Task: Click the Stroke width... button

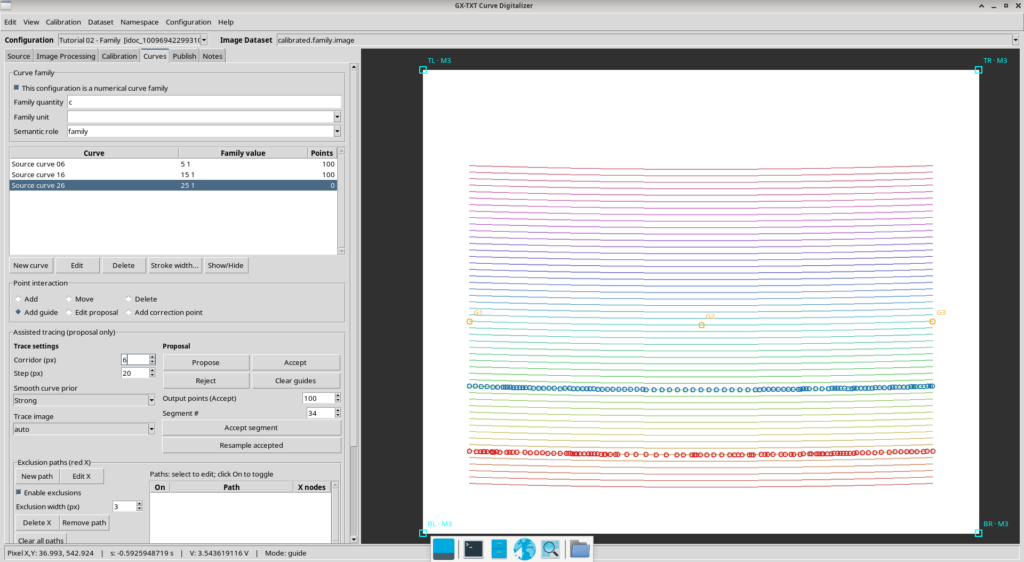Action: pos(174,266)
